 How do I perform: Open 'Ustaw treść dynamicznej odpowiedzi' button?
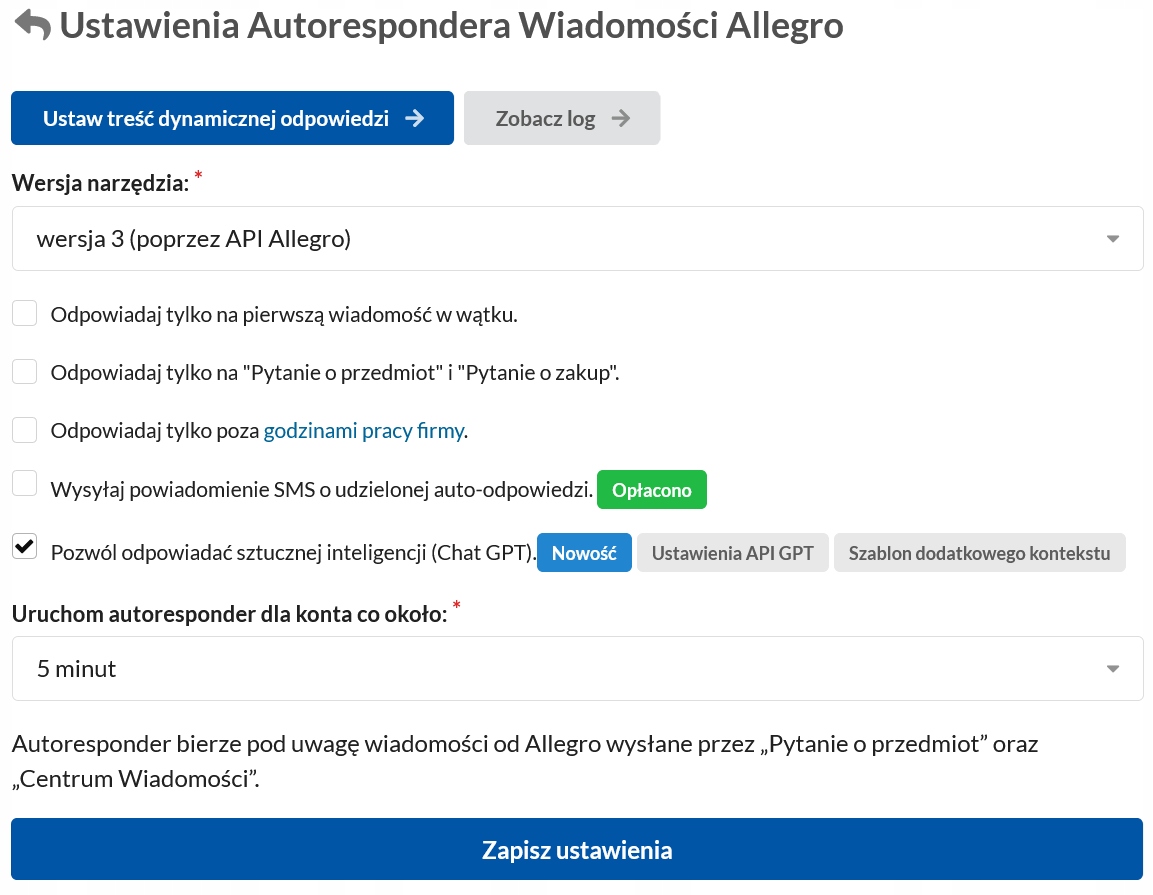coord(232,118)
